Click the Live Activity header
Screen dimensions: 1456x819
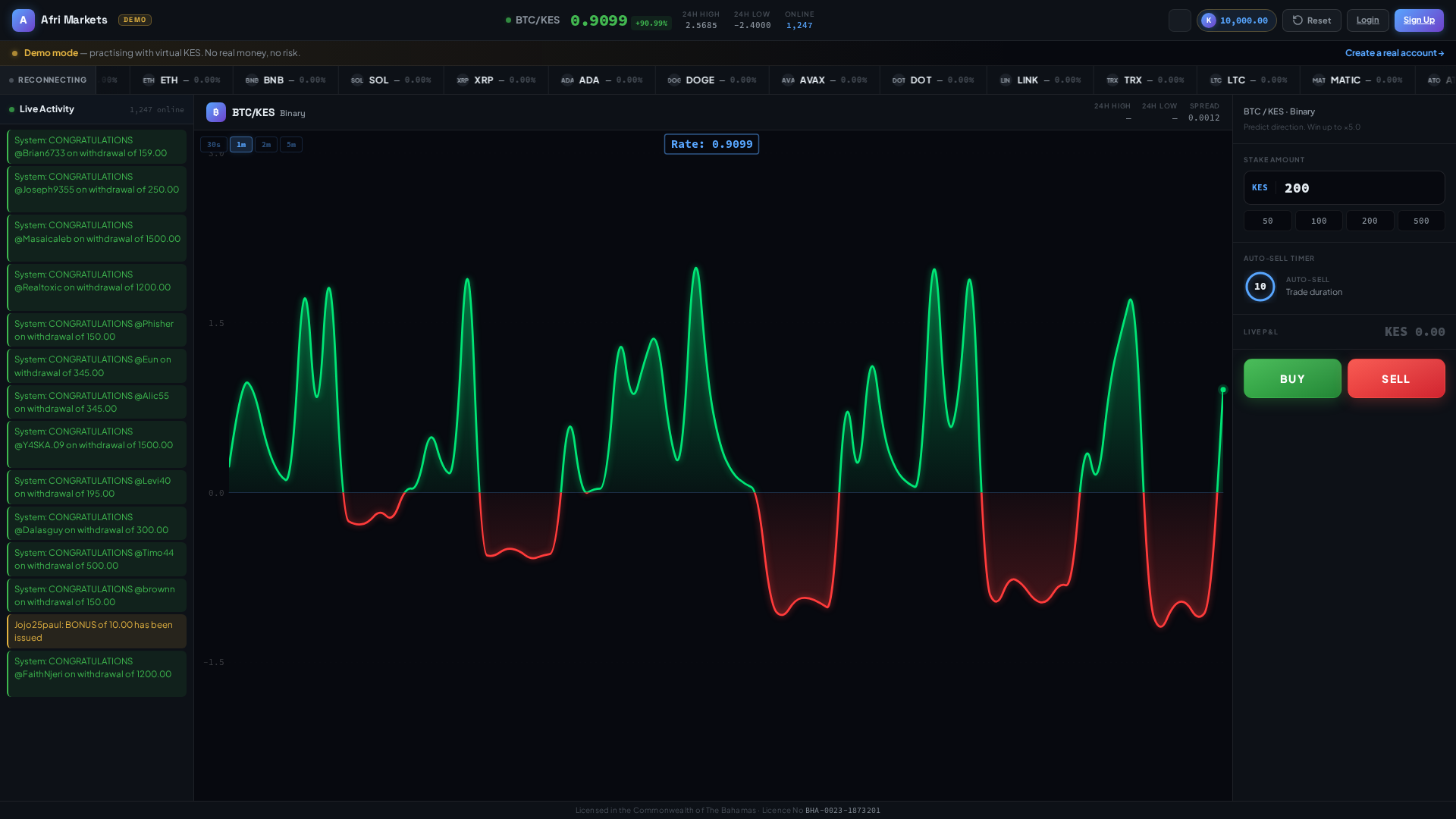tap(97, 109)
